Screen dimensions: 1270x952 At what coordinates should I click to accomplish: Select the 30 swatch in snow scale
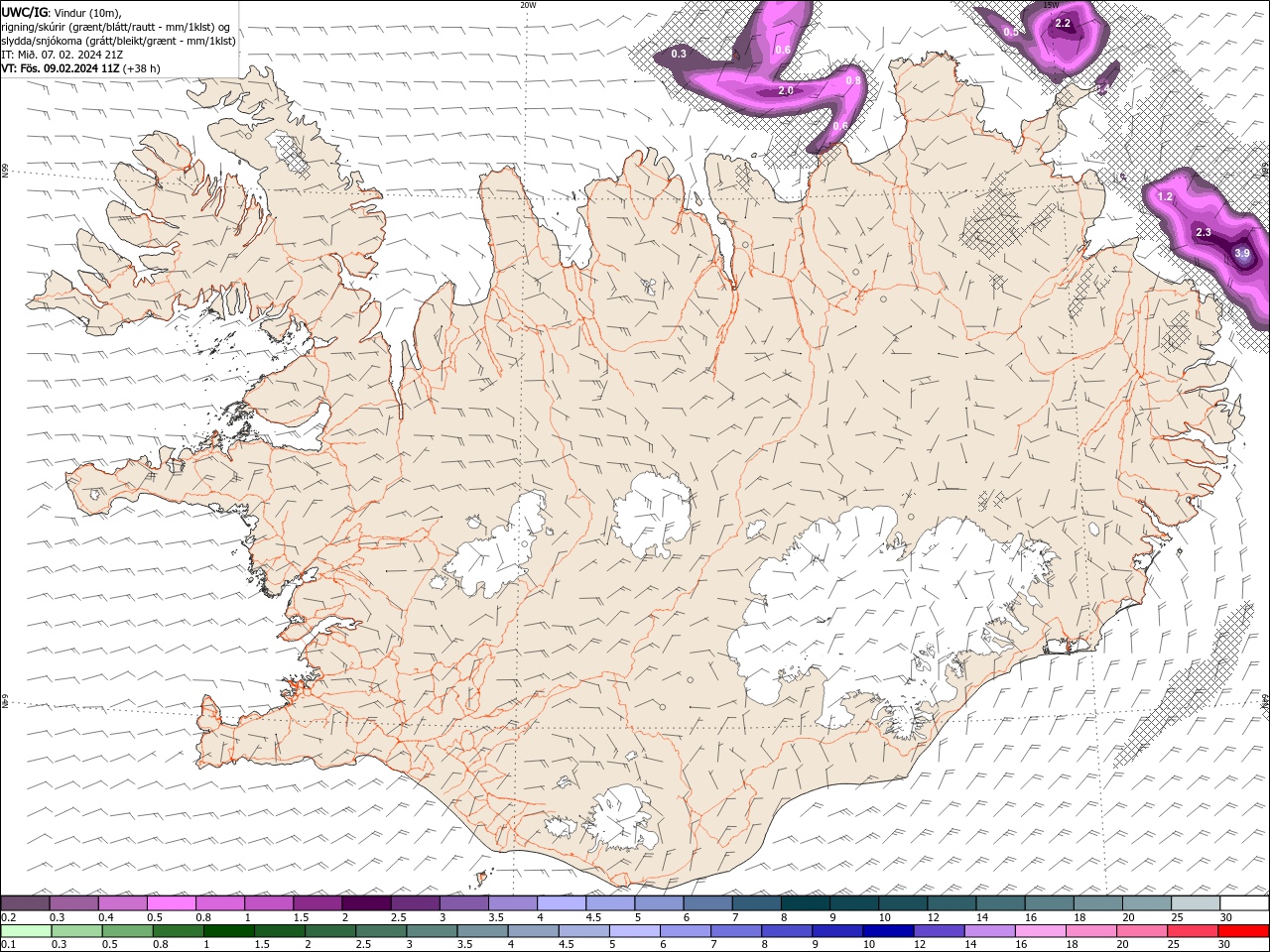[x=1244, y=902]
